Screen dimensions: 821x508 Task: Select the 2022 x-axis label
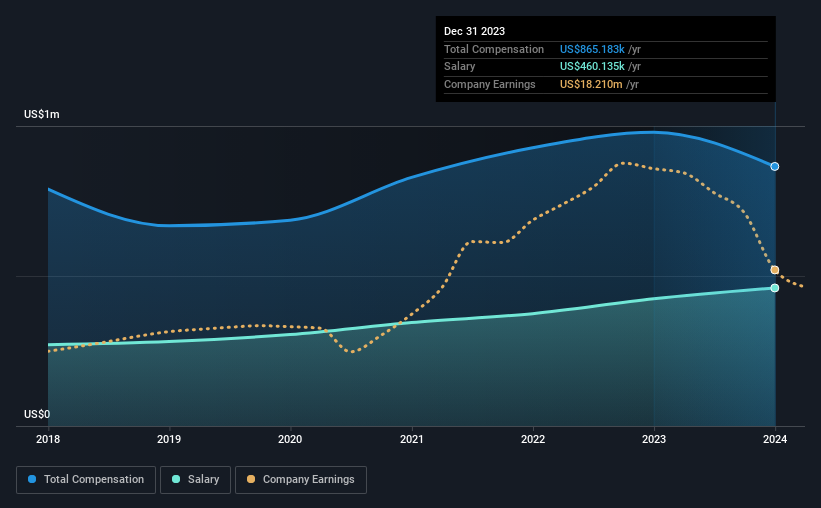point(533,439)
